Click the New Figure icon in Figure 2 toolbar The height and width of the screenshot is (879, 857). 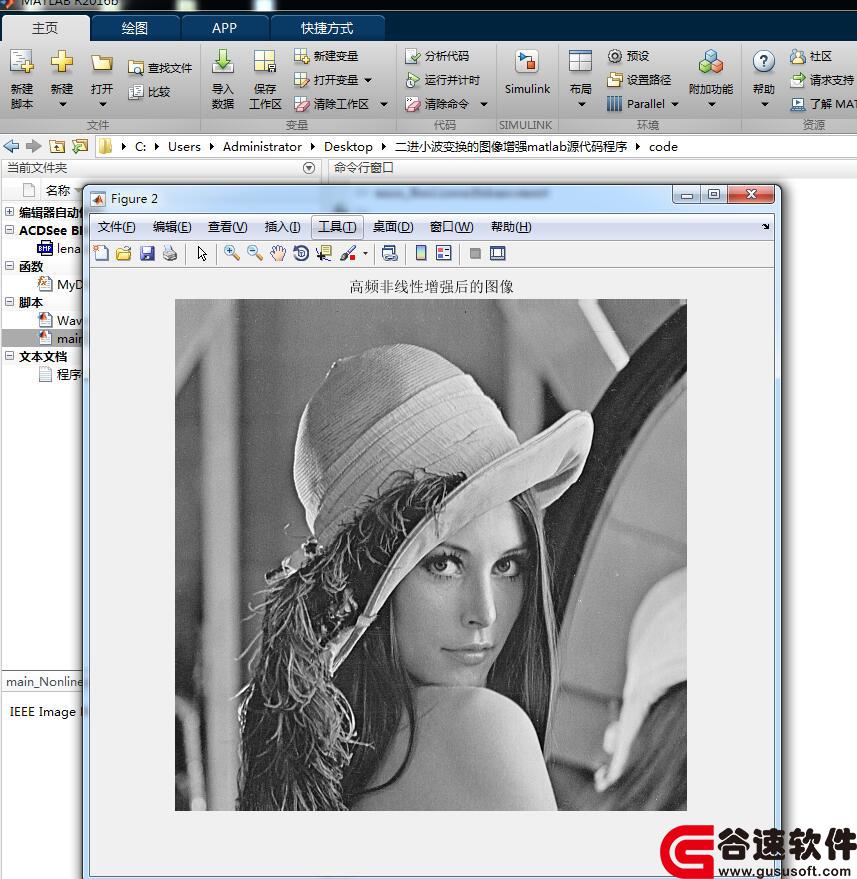(101, 253)
